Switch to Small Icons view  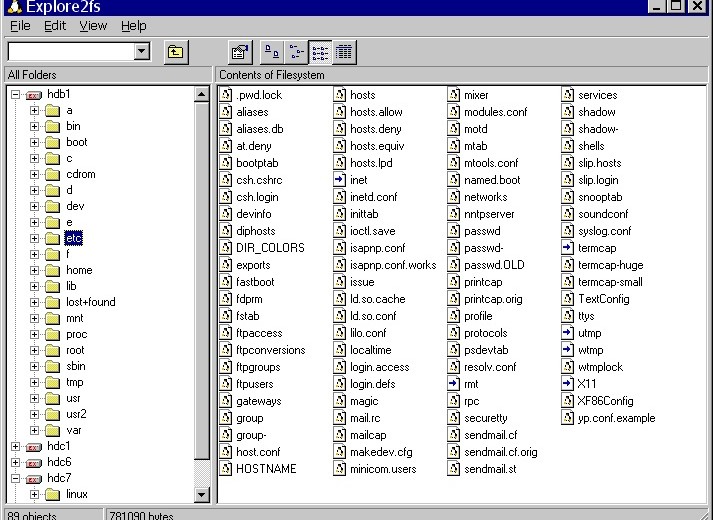coord(296,52)
